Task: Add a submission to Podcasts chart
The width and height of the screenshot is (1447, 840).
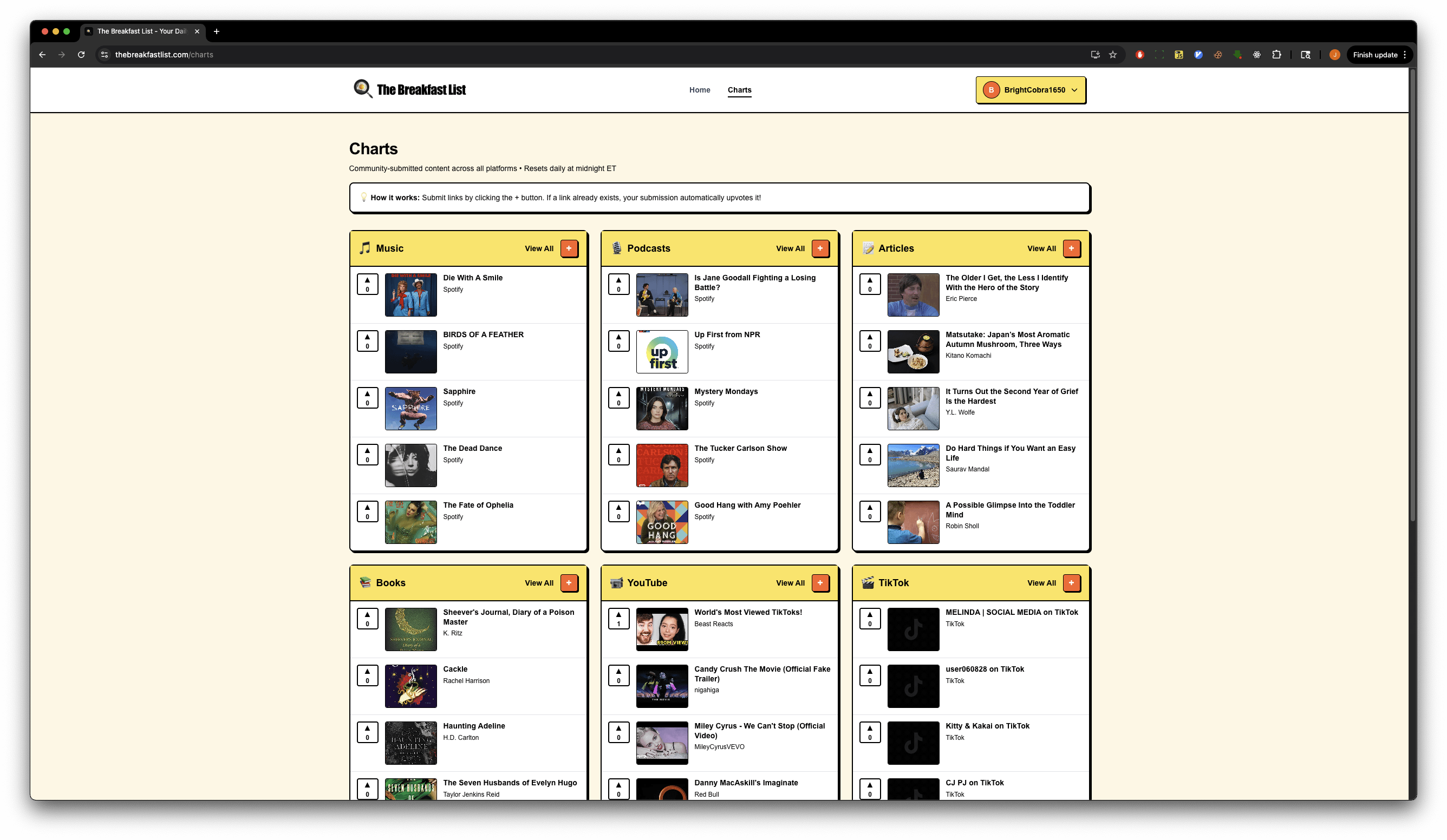Action: (820, 248)
